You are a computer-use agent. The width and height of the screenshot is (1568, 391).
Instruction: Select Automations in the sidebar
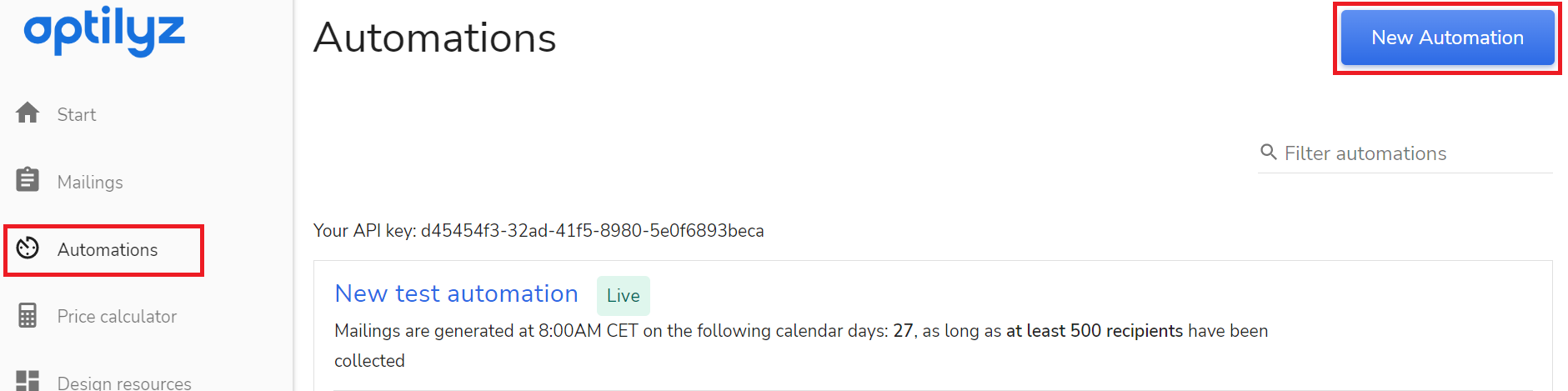tap(108, 250)
